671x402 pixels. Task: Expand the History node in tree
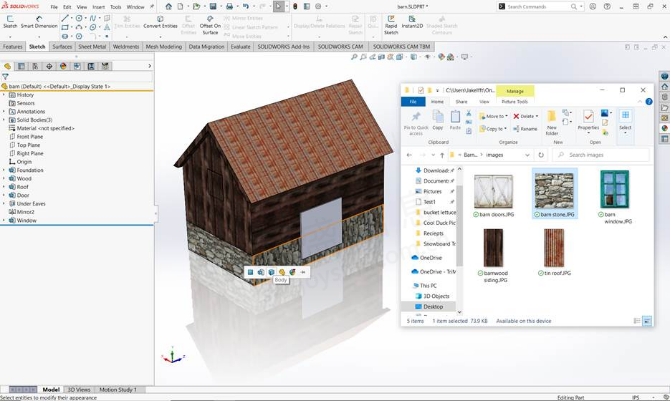5,95
